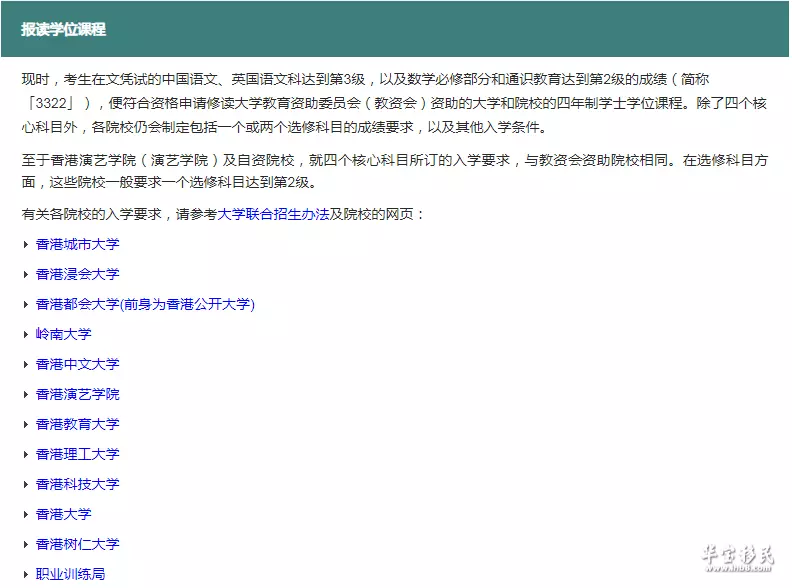
Task: Open the 香港中文大学 link
Action: [x=77, y=364]
